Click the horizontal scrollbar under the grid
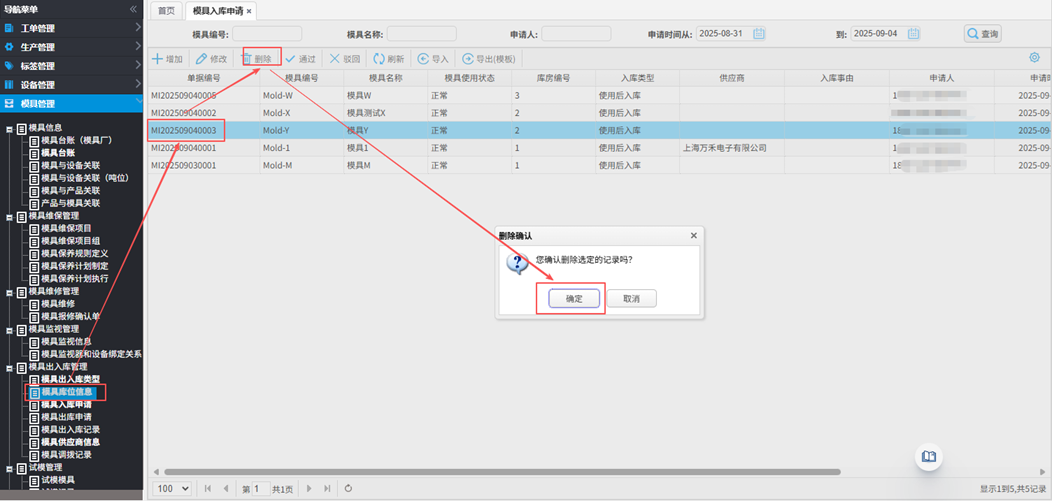The image size is (1052, 501). point(500,472)
